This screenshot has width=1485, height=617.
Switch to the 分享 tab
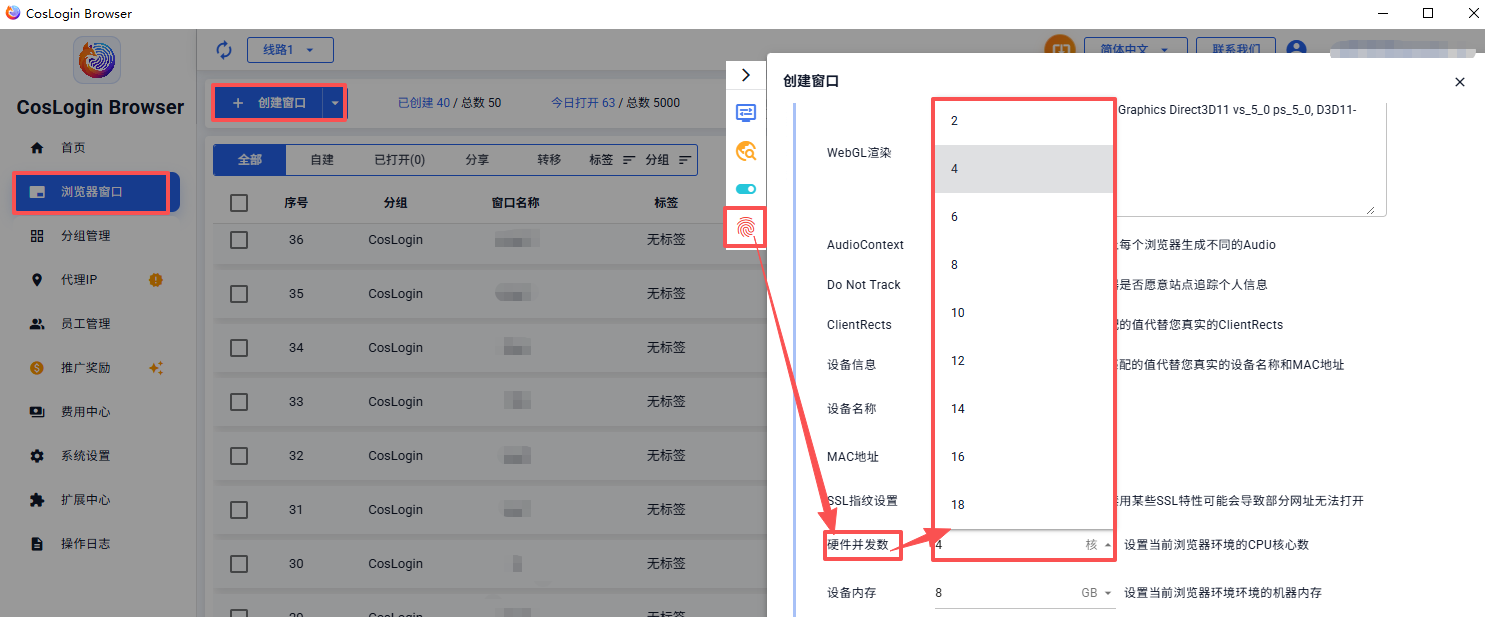[x=477, y=160]
